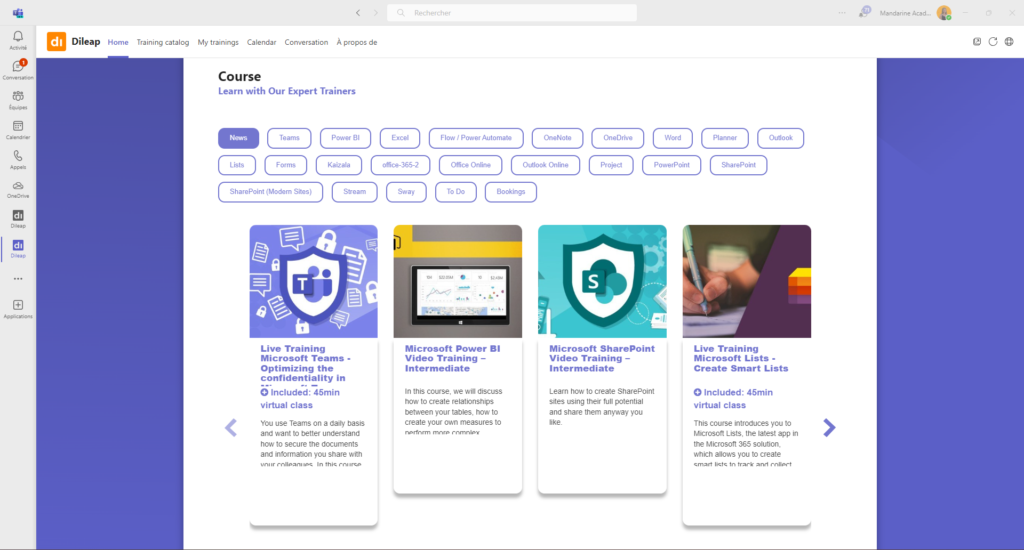Select the OneDrive category chip
The height and width of the screenshot is (550, 1024).
click(618, 138)
